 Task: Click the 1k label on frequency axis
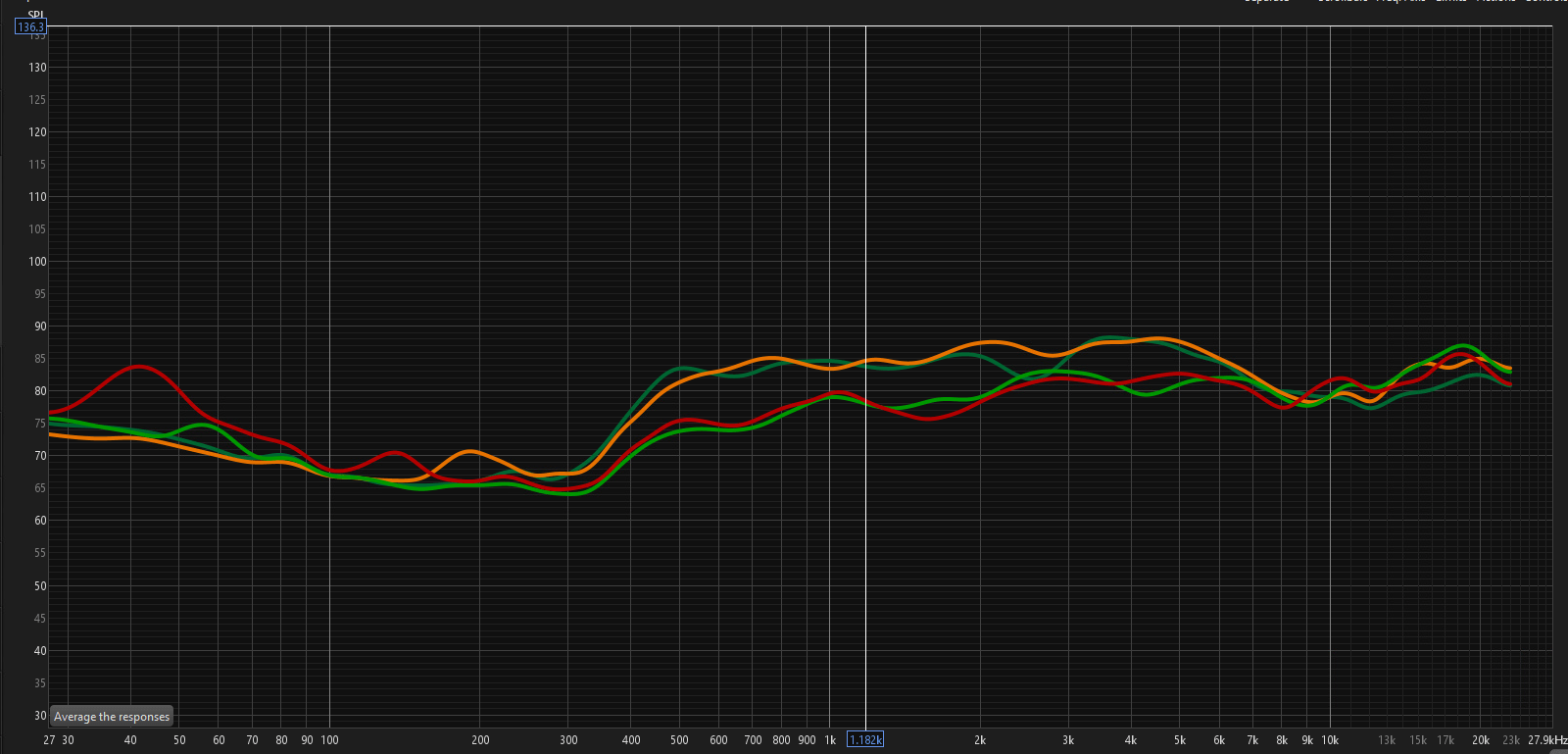(830, 740)
